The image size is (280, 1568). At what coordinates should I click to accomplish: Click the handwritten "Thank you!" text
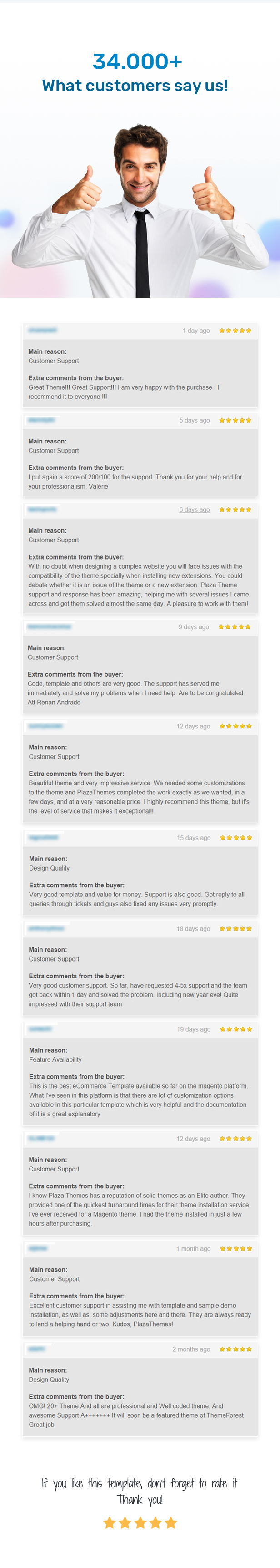click(140, 1499)
